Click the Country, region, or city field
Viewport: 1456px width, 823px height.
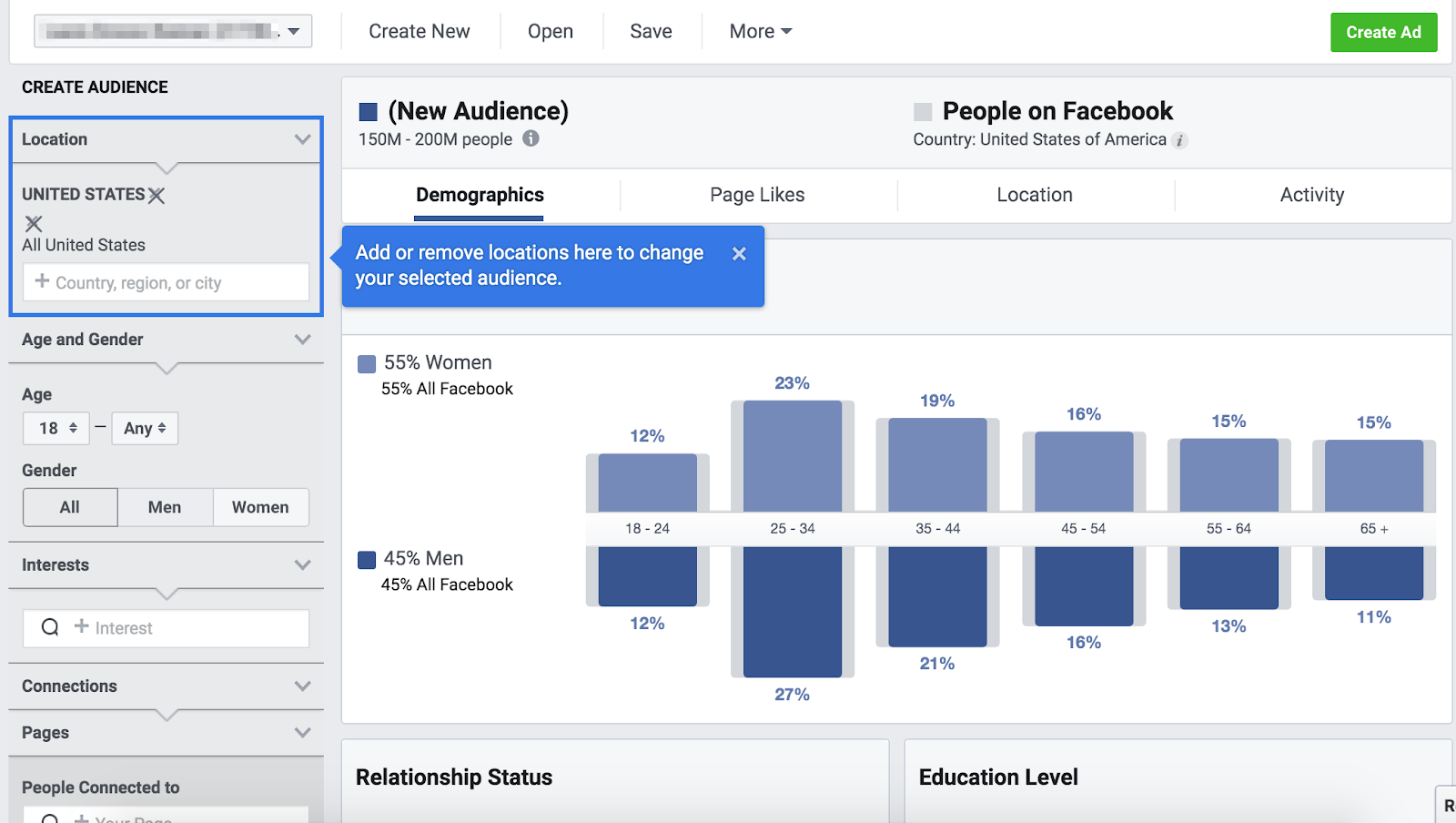(x=167, y=283)
